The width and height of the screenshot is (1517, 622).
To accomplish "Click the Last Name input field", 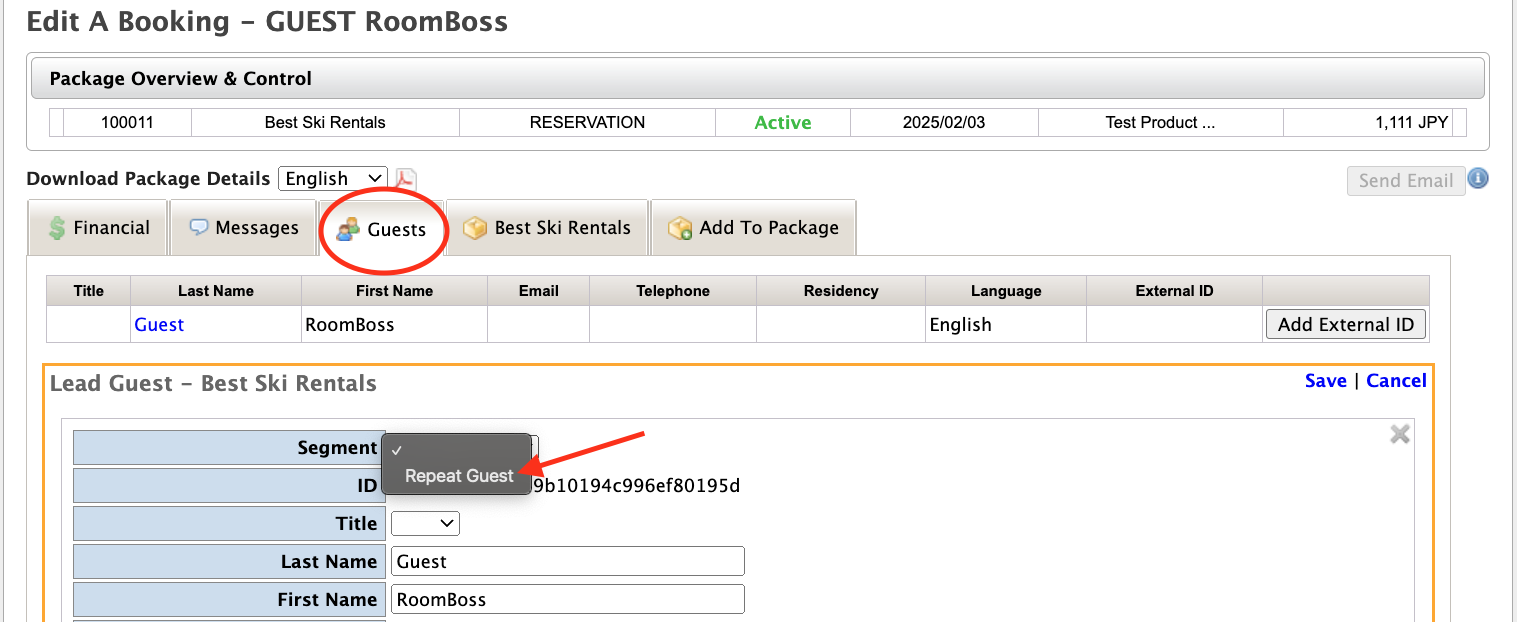I will click(x=567, y=561).
